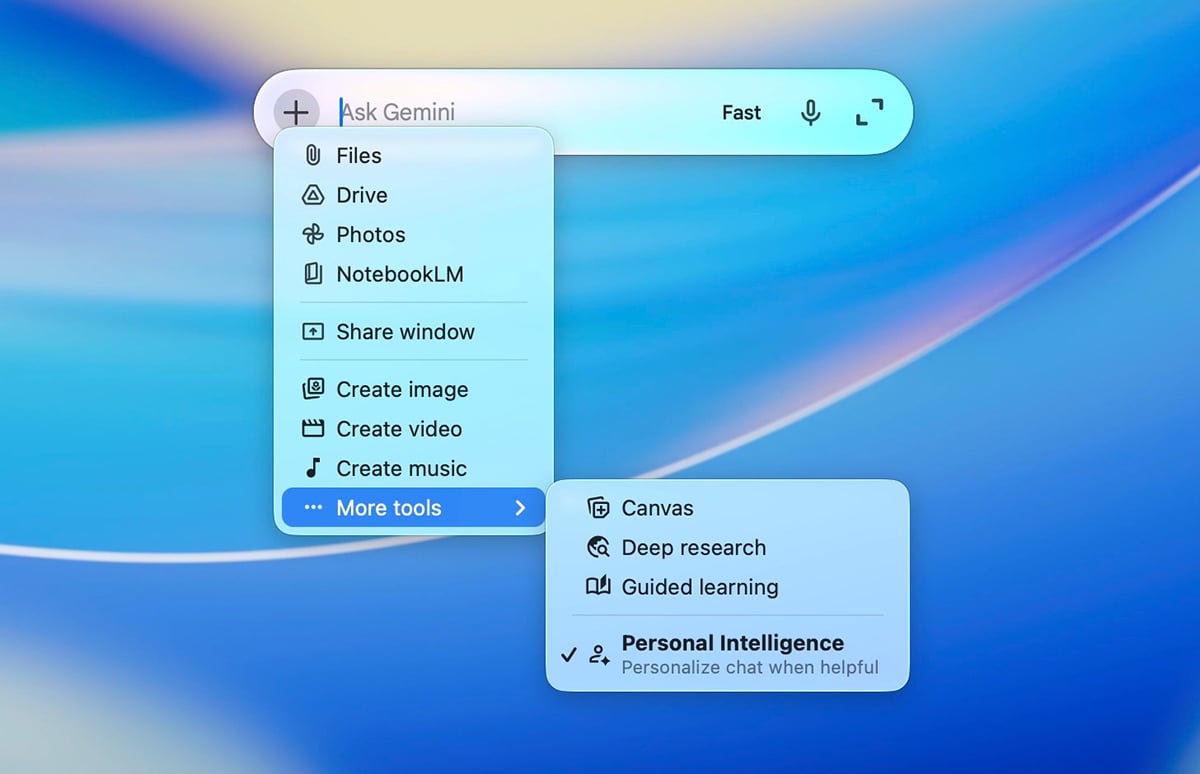Screen dimensions: 1200x774
Task: Click the Canvas icon in the submenu
Action: tap(598, 508)
